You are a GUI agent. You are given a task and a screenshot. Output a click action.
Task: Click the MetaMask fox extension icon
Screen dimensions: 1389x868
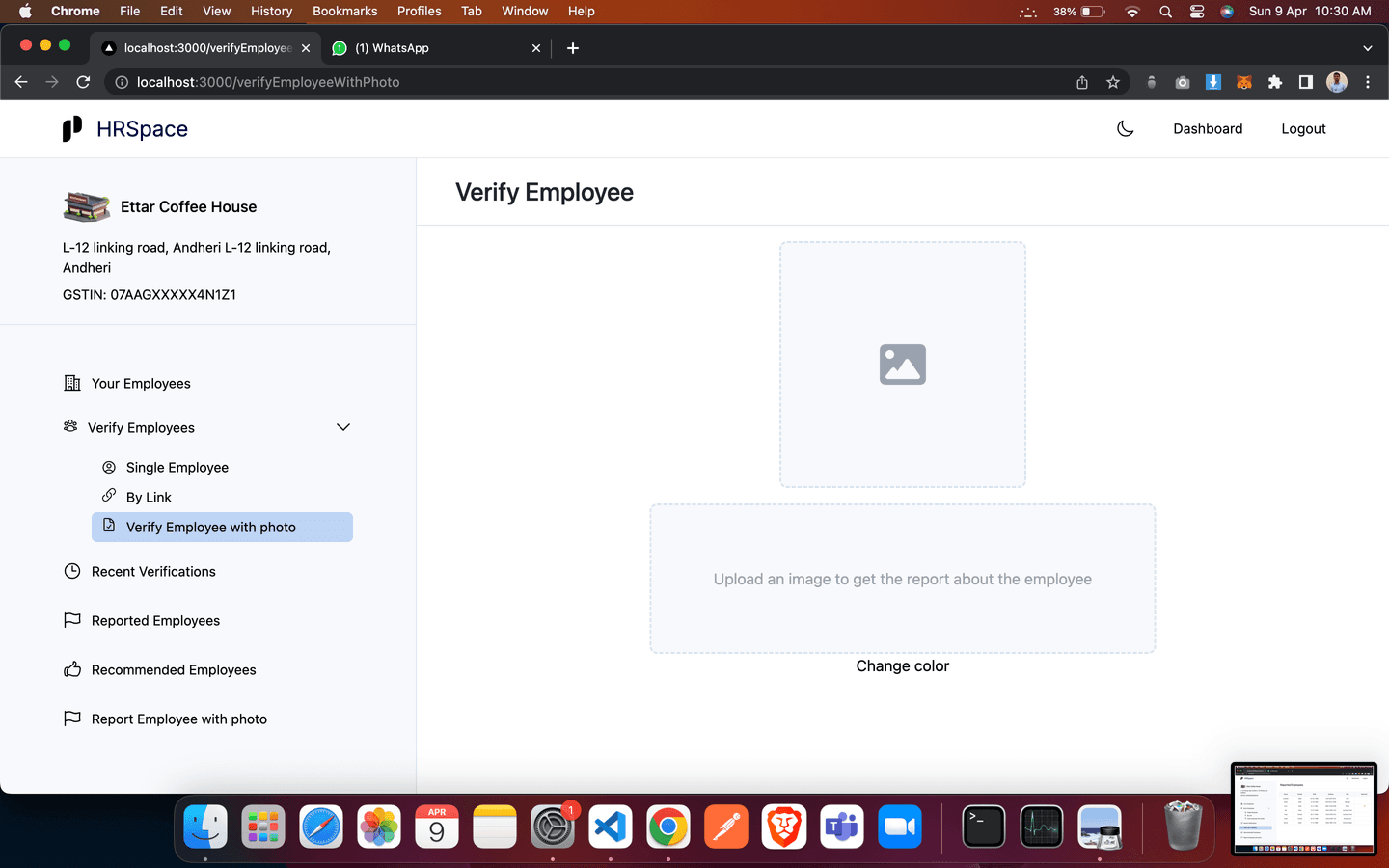[x=1244, y=82]
